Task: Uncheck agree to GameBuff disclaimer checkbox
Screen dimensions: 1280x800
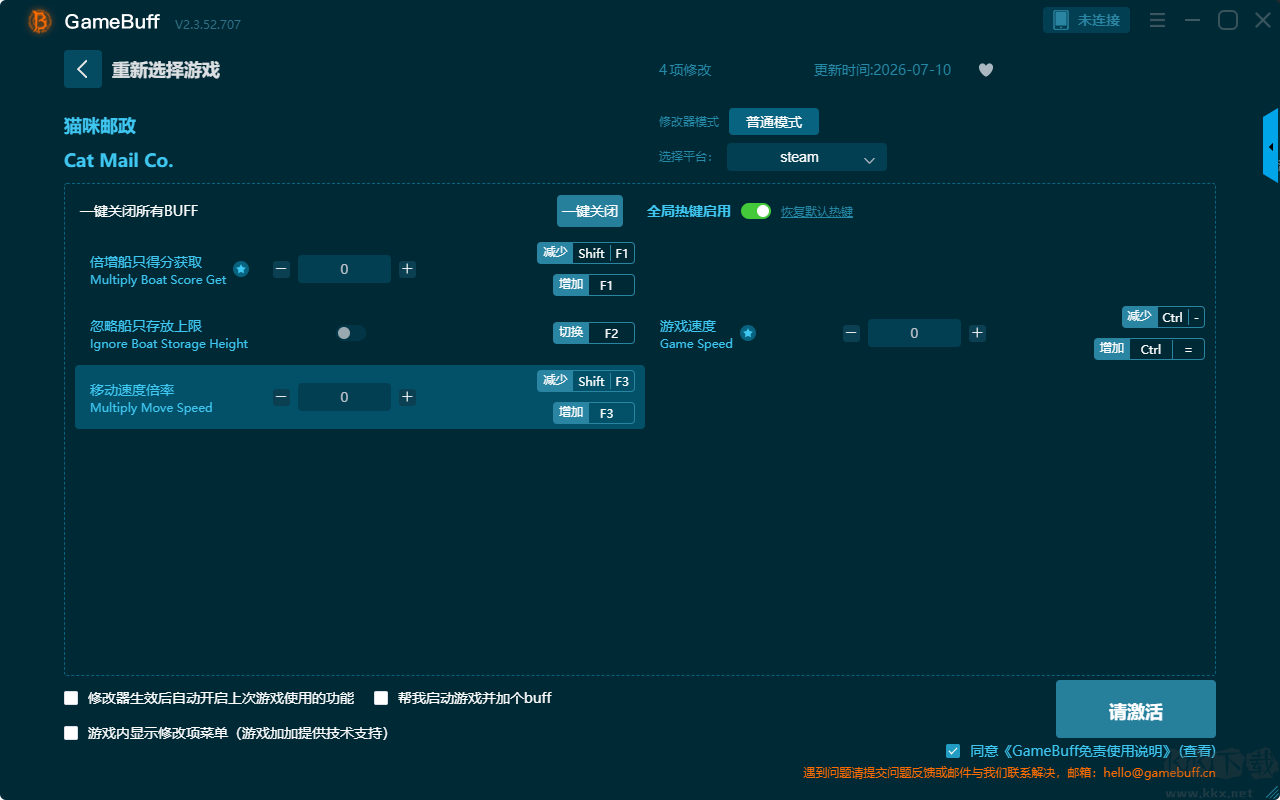Action: (x=953, y=751)
